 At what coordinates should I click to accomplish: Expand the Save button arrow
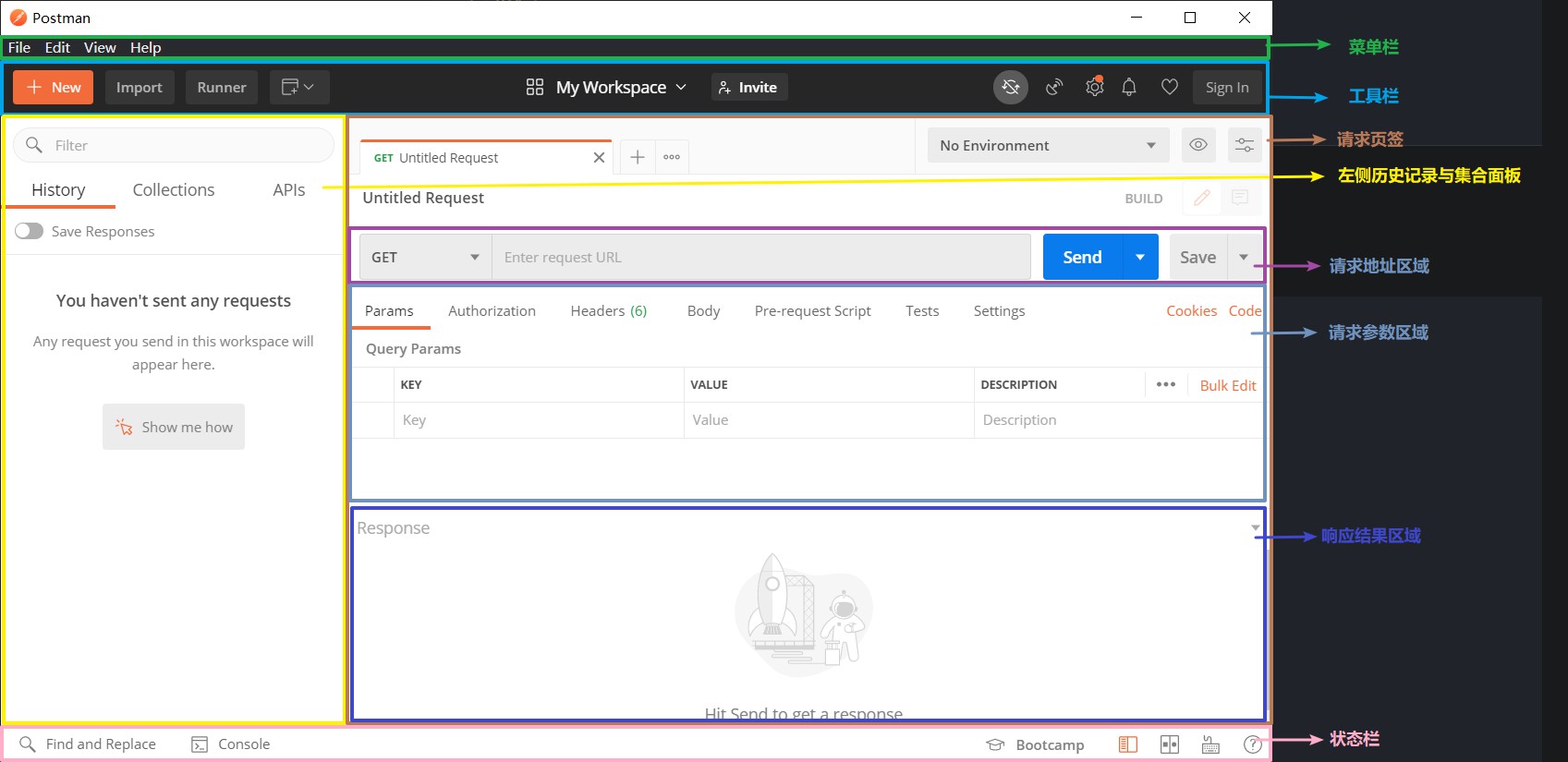1244,257
